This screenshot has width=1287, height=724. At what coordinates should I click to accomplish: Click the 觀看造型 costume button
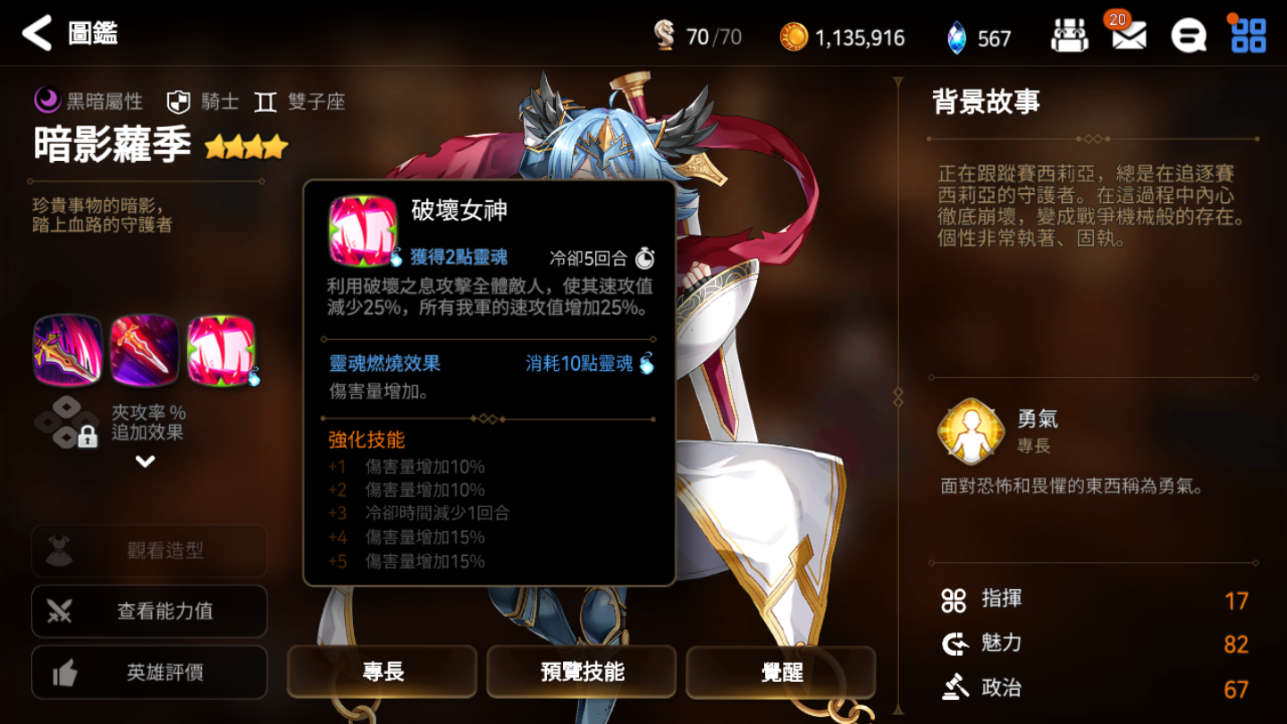coord(150,551)
